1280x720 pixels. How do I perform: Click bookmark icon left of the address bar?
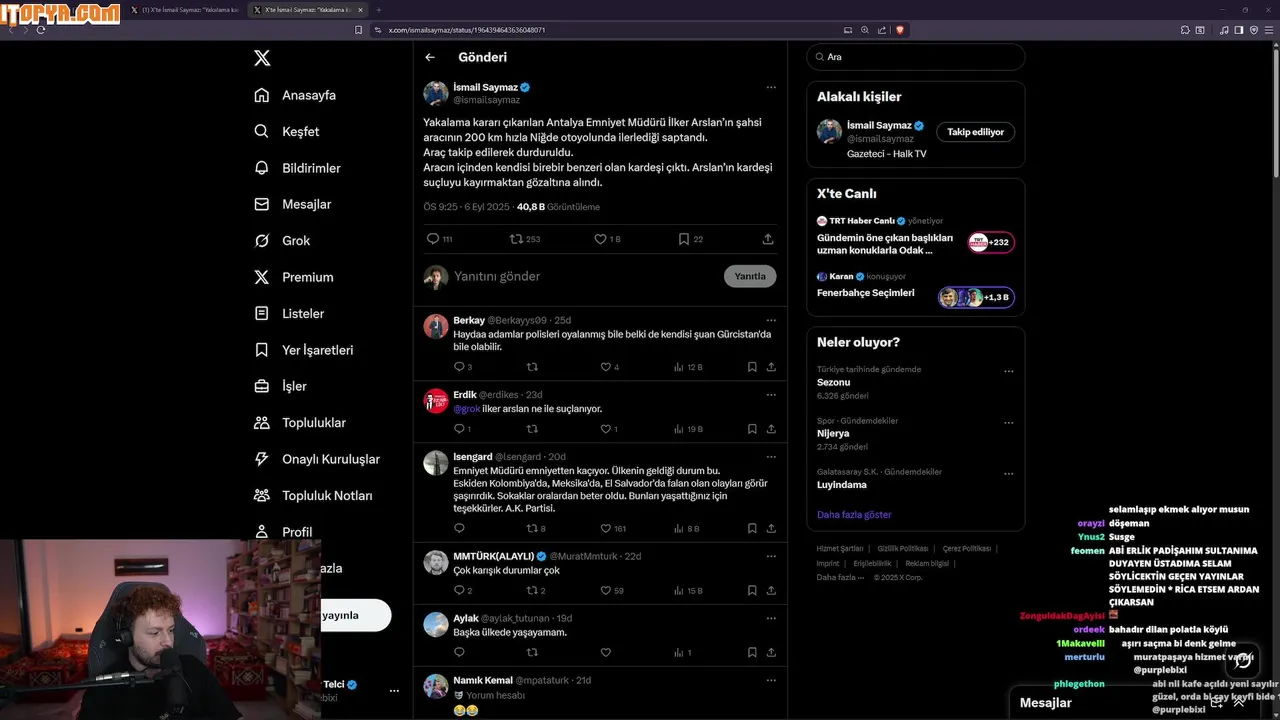click(358, 30)
